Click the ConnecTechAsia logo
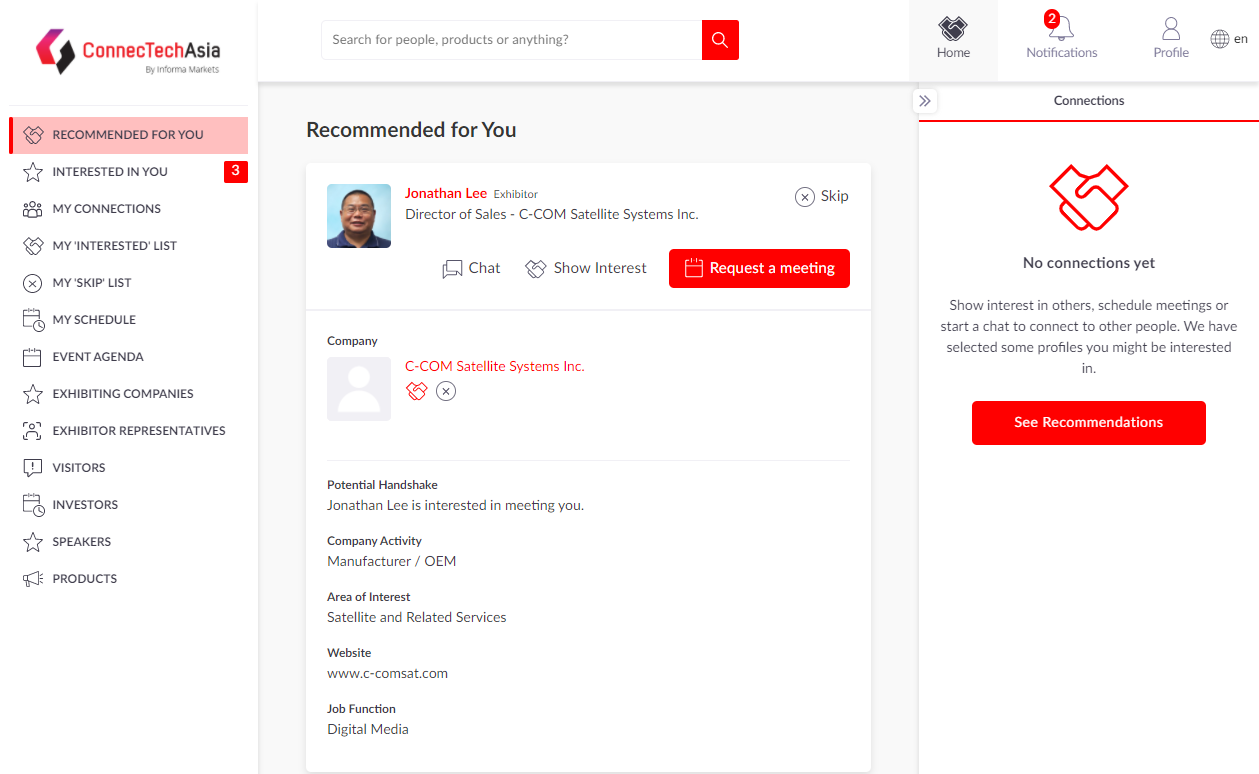1259x774 pixels. (128, 52)
